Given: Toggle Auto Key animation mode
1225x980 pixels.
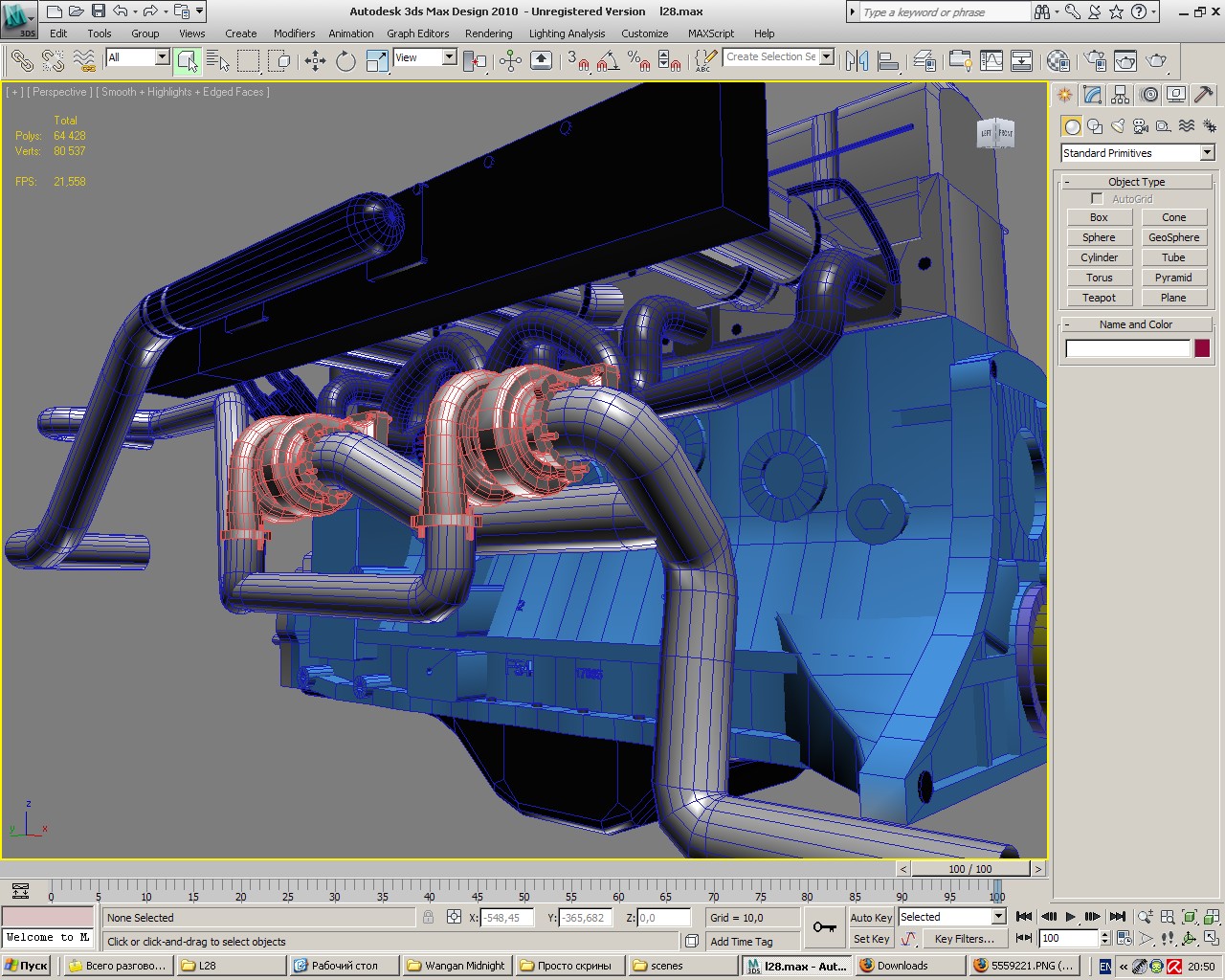Looking at the screenshot, I should tap(871, 917).
